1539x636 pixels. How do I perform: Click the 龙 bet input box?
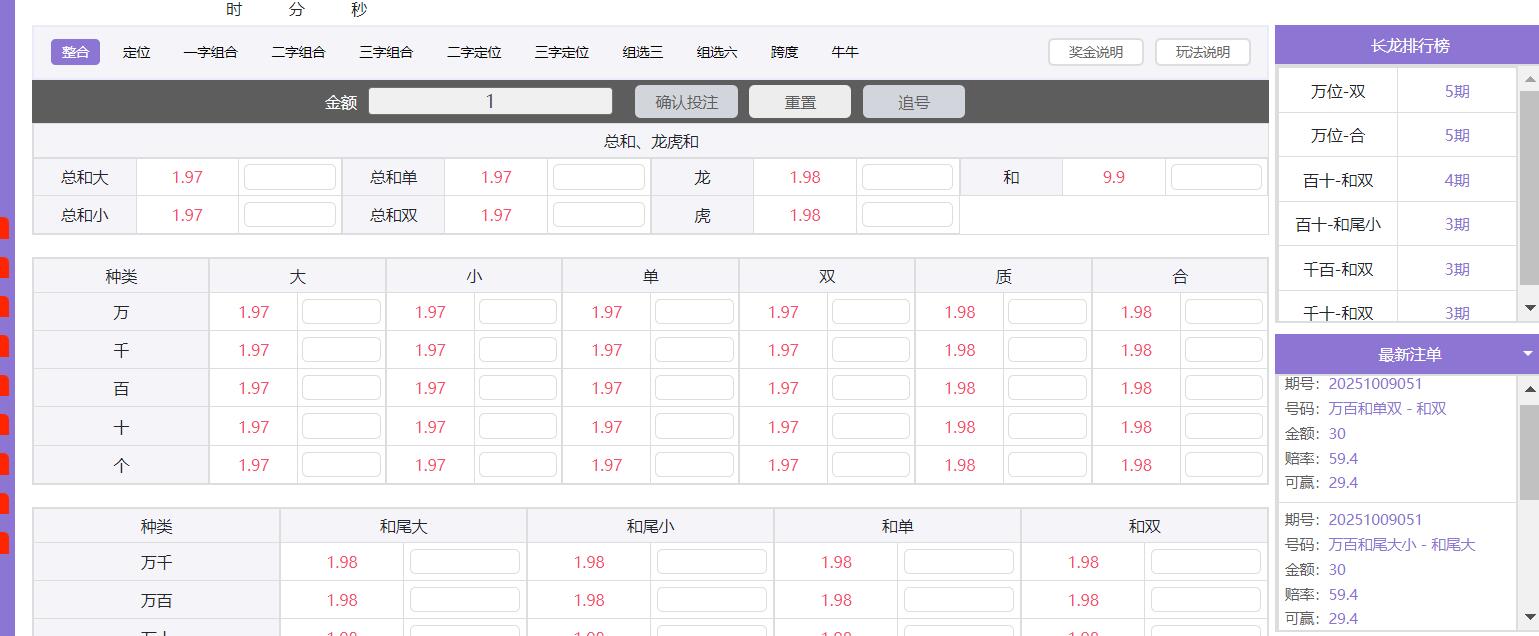[906, 177]
